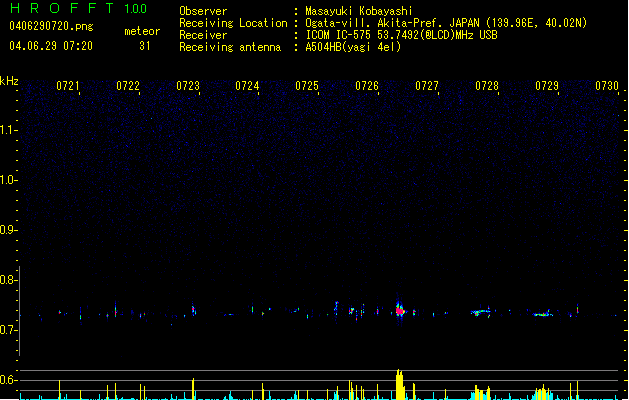Click the ICOM IC-575 receiver text
The image size is (629, 400).
click(401, 35)
